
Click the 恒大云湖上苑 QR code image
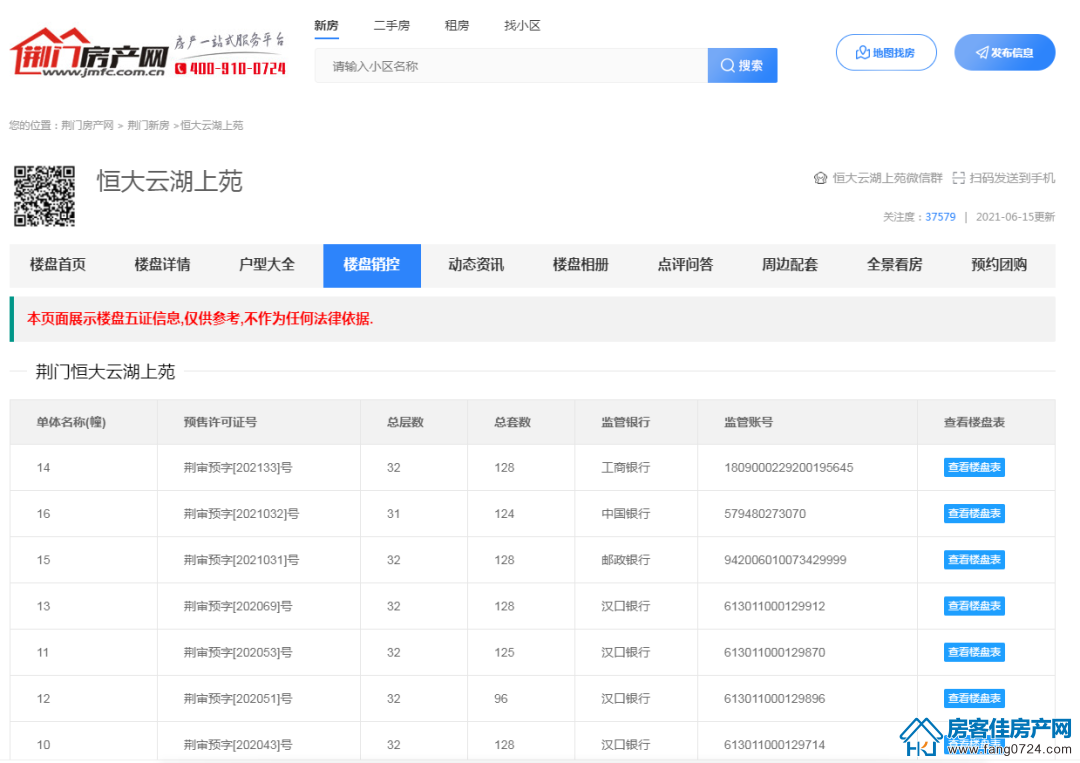pos(45,196)
